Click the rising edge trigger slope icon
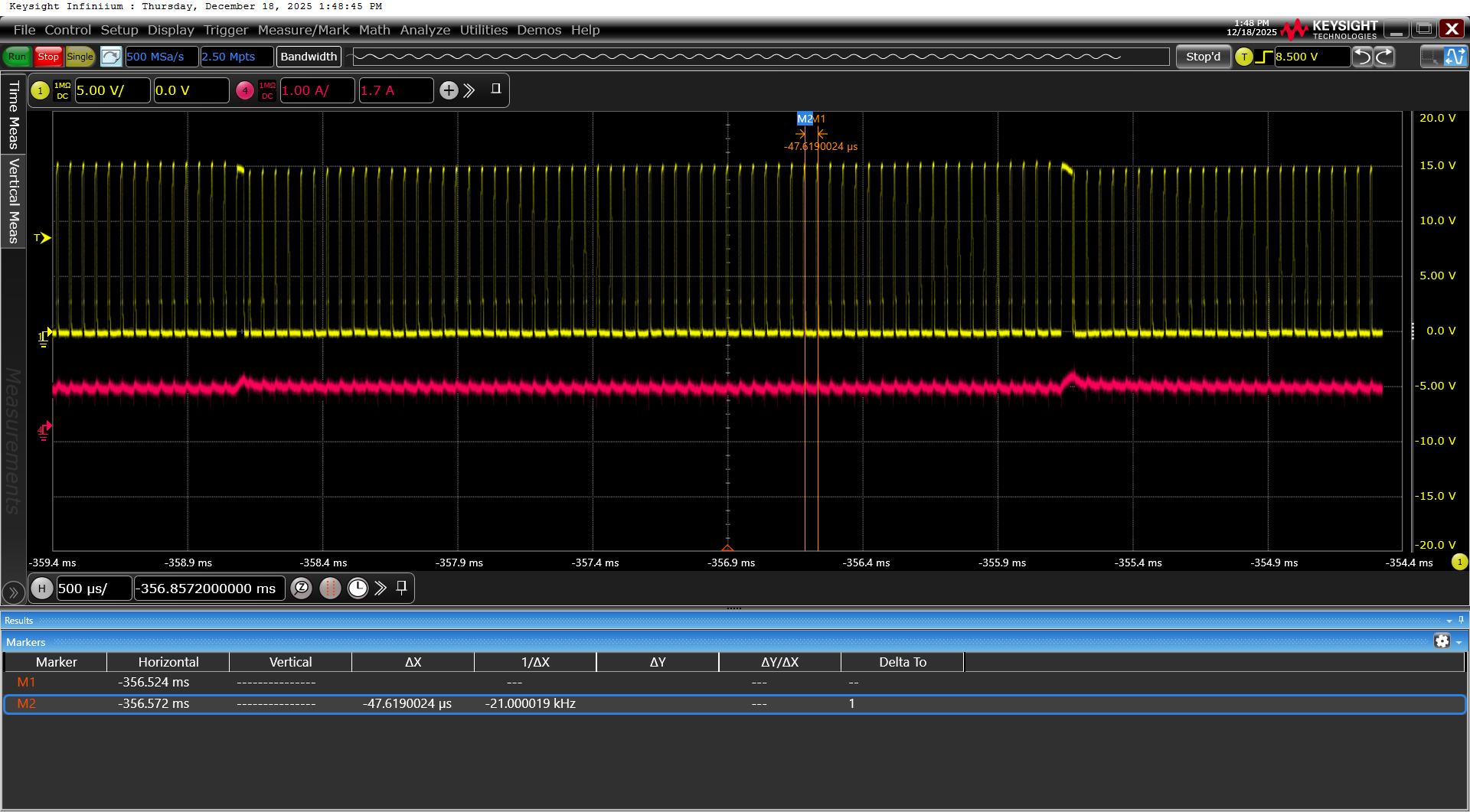The width and height of the screenshot is (1470, 812). 1264,57
